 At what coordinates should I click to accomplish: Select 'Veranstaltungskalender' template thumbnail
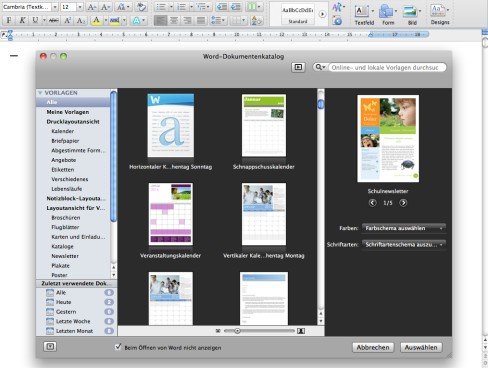[x=170, y=214]
